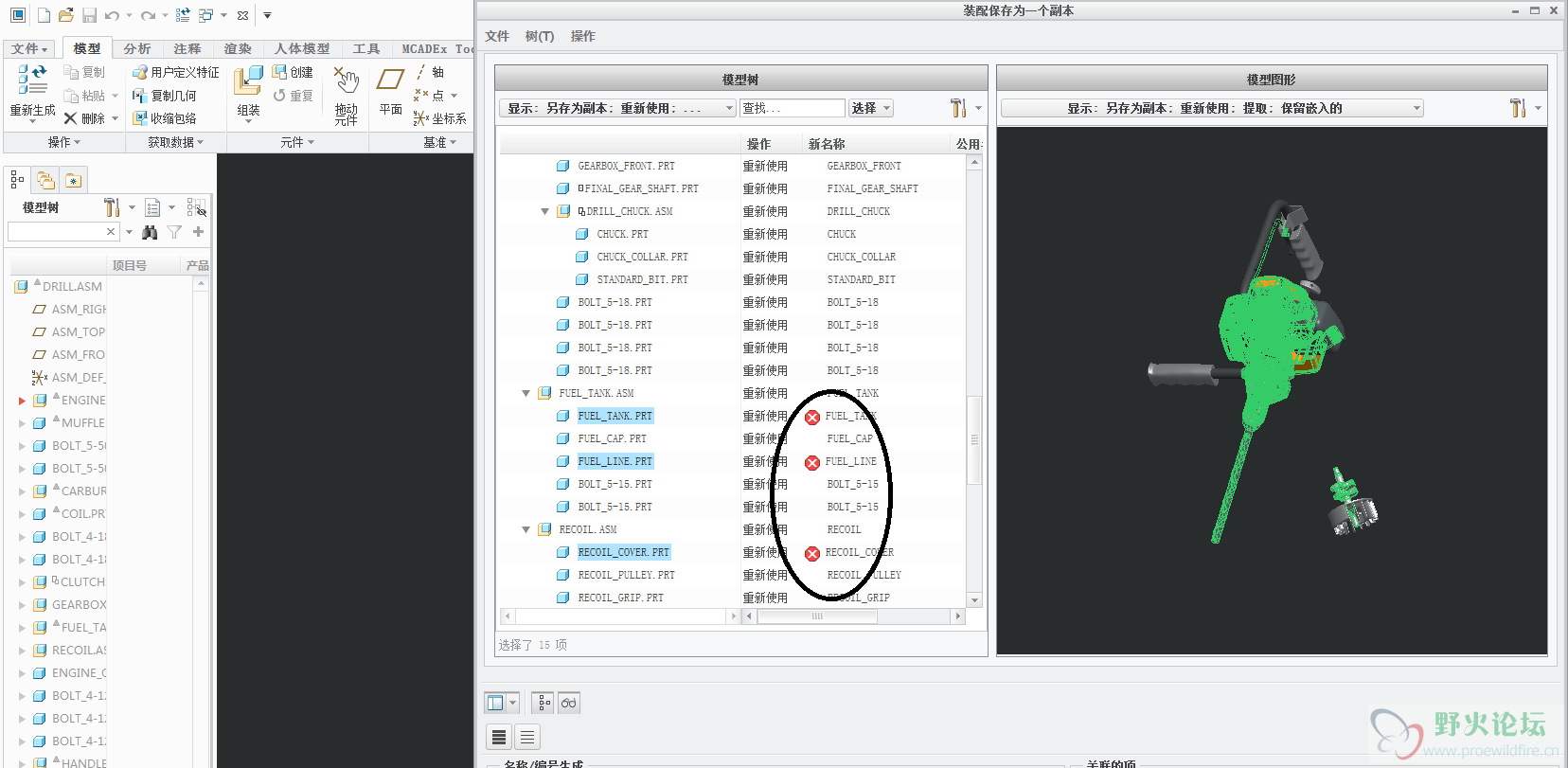1568x768 pixels.
Task: Click the model tree settings hammer icon
Action: [x=112, y=207]
